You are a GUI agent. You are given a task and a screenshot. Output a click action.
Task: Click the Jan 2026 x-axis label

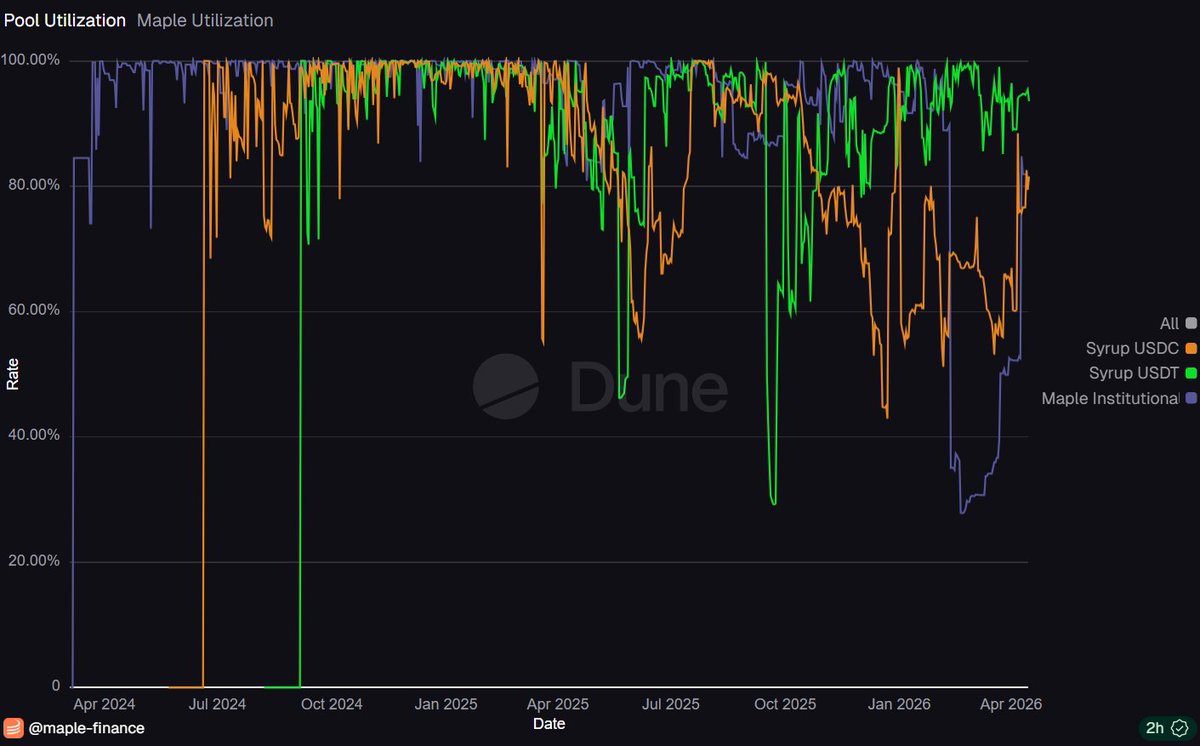click(900, 704)
